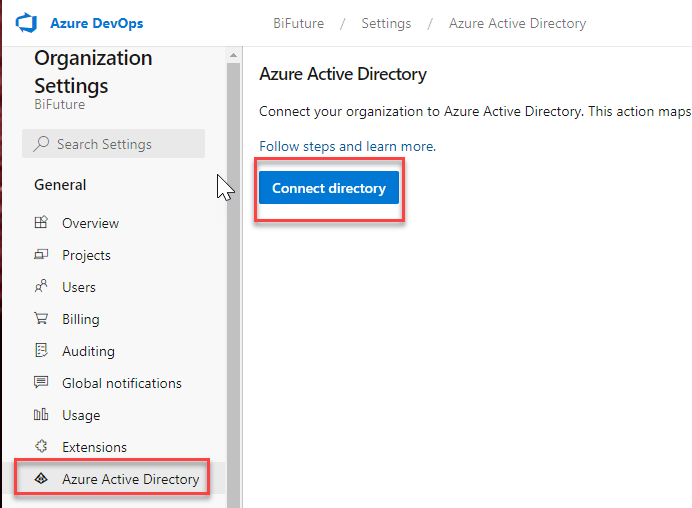
Task: Click the Billing shopping cart icon
Action: [x=41, y=318]
